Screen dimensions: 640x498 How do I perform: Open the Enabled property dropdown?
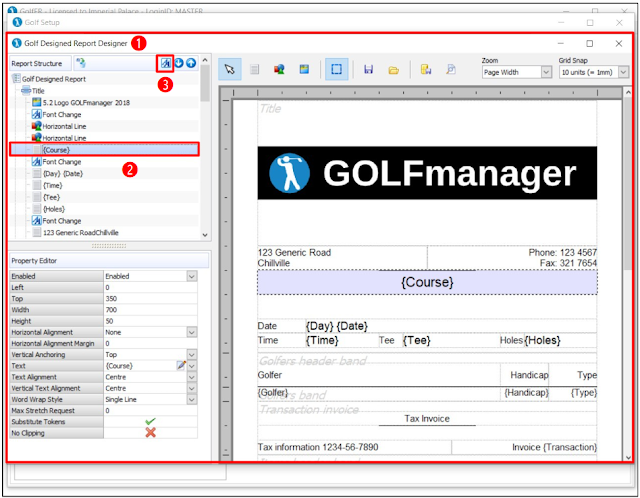click(x=191, y=276)
